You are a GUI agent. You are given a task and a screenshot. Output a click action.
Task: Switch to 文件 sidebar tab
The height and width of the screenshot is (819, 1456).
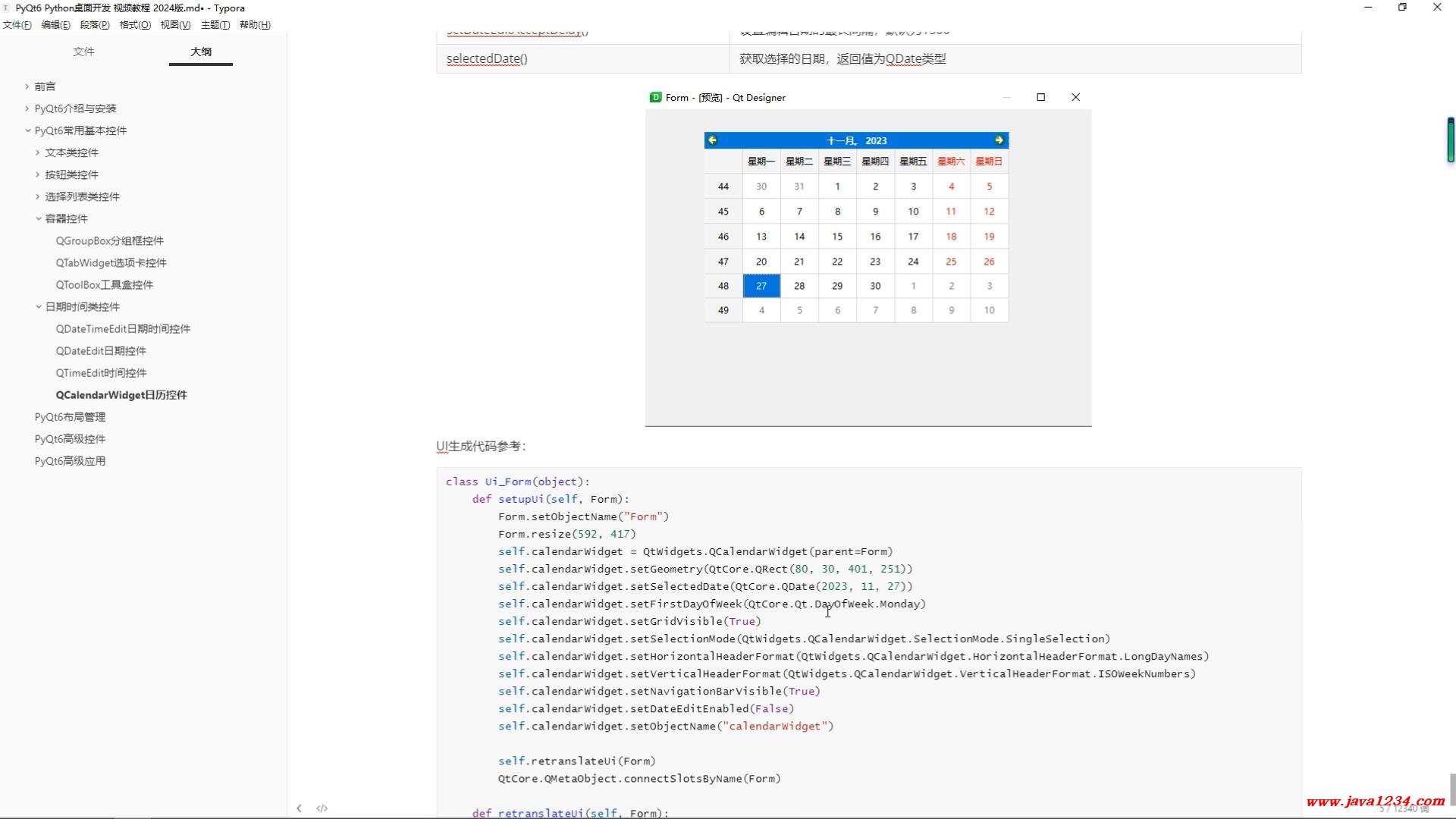point(83,52)
